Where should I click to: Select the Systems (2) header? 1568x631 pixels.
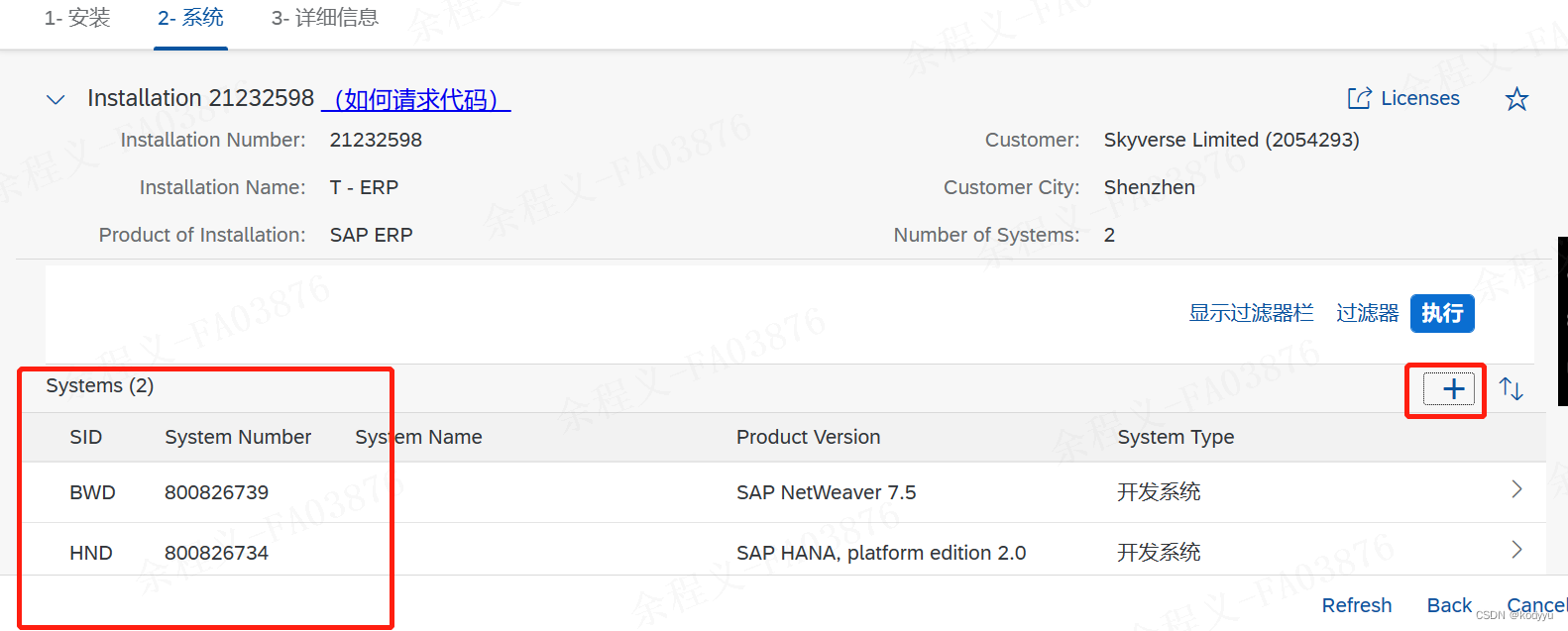(x=99, y=385)
